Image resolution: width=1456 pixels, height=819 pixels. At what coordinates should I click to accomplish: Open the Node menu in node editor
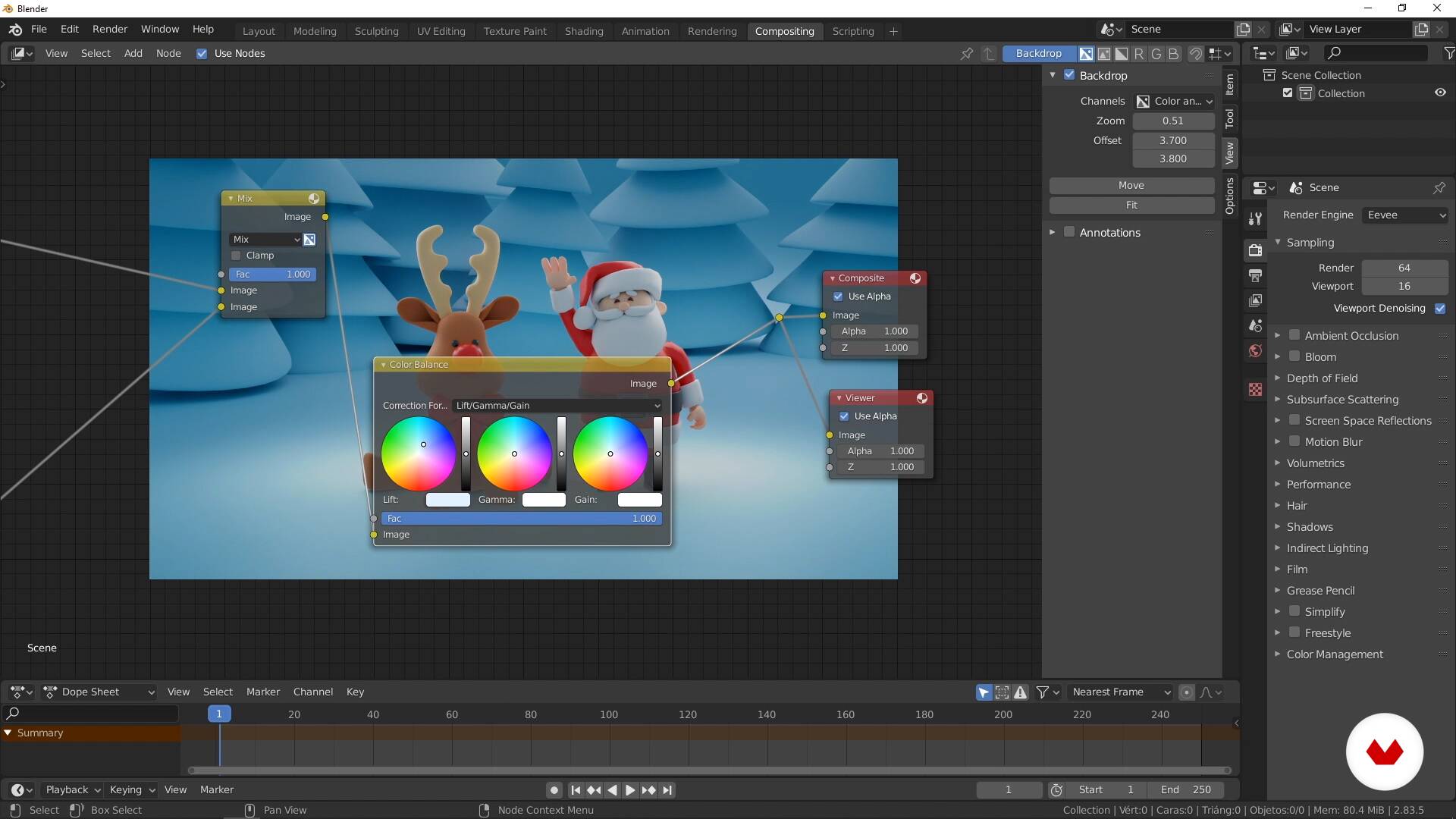point(168,54)
